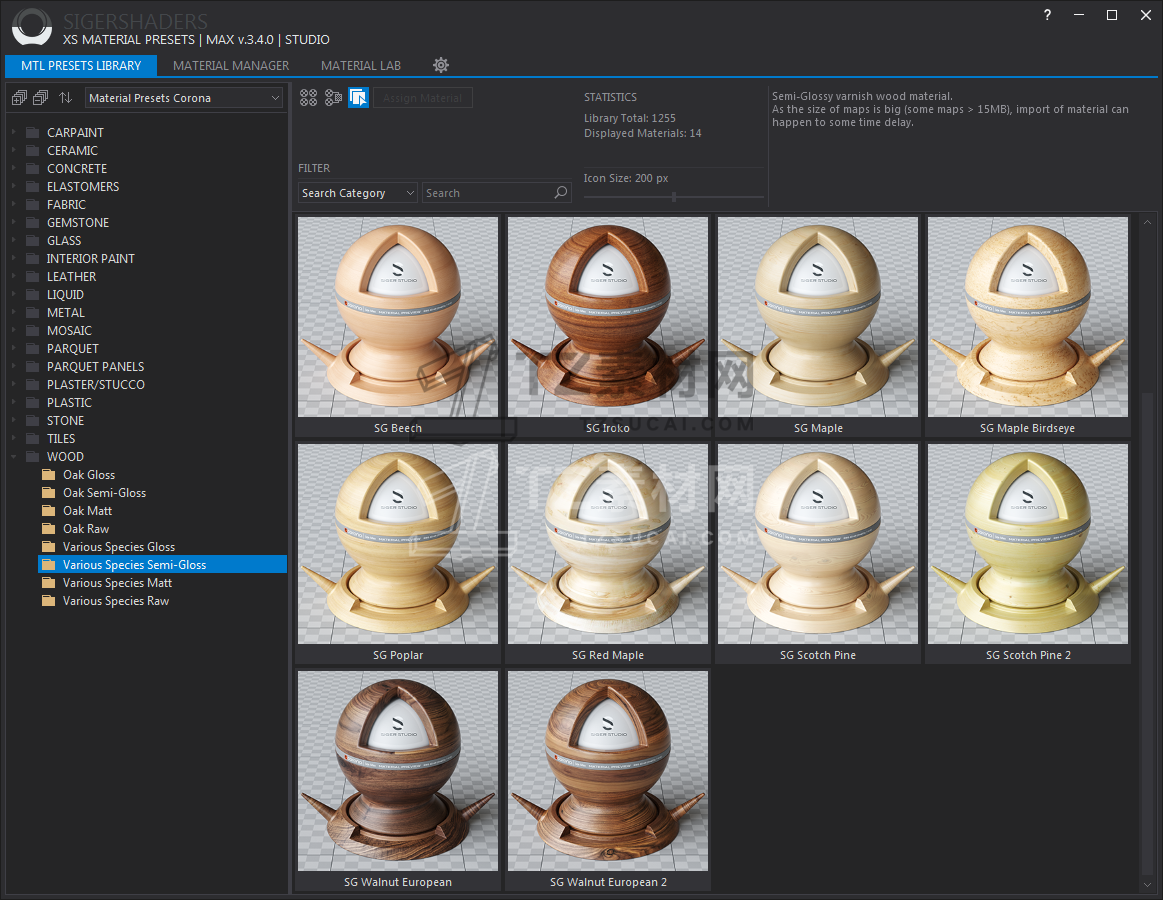Image resolution: width=1163 pixels, height=900 pixels.
Task: Select the SG Walnut European 2 material thumbnail
Action: [607, 771]
